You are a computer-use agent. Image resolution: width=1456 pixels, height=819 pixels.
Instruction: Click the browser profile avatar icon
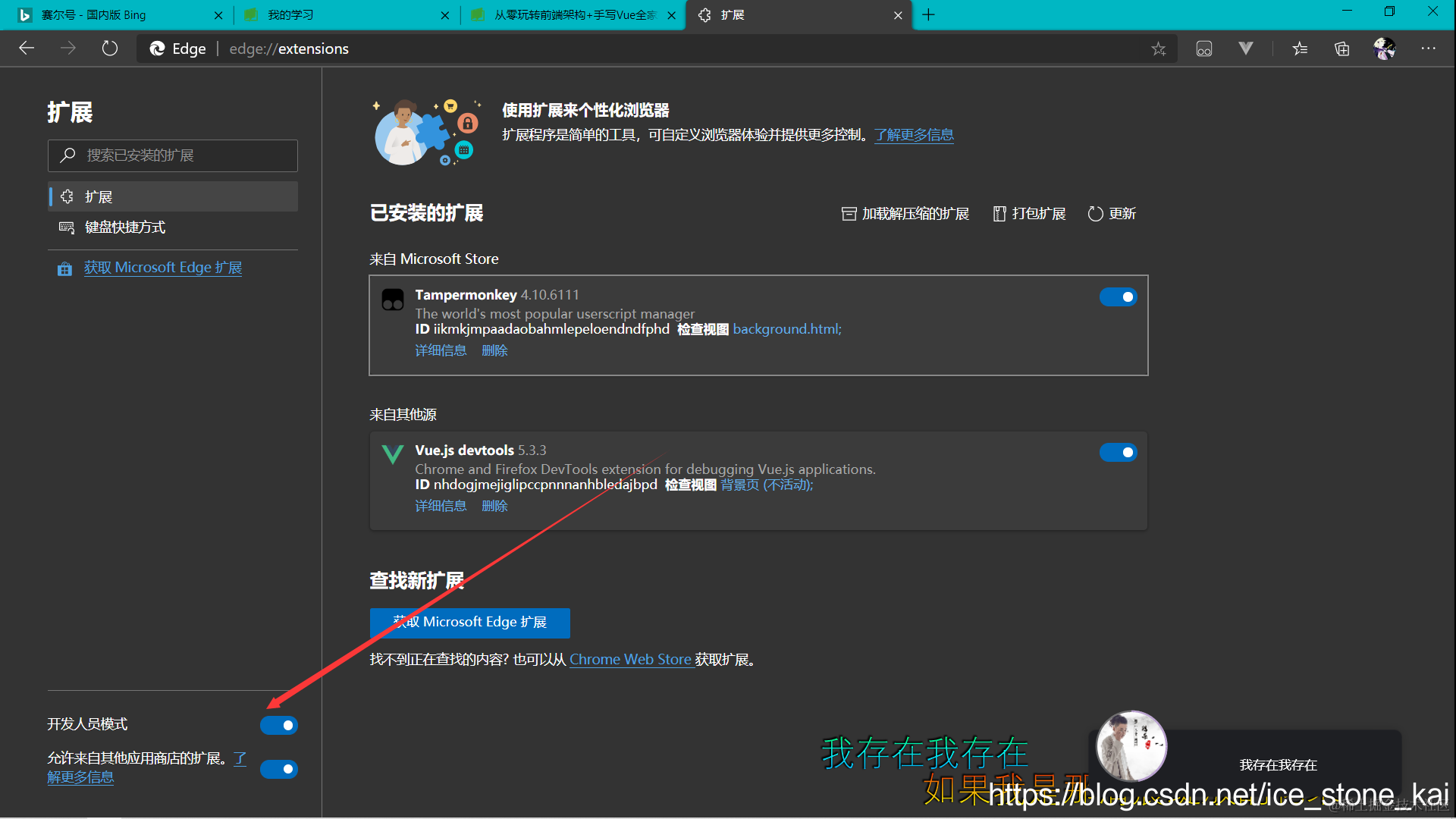(1384, 48)
